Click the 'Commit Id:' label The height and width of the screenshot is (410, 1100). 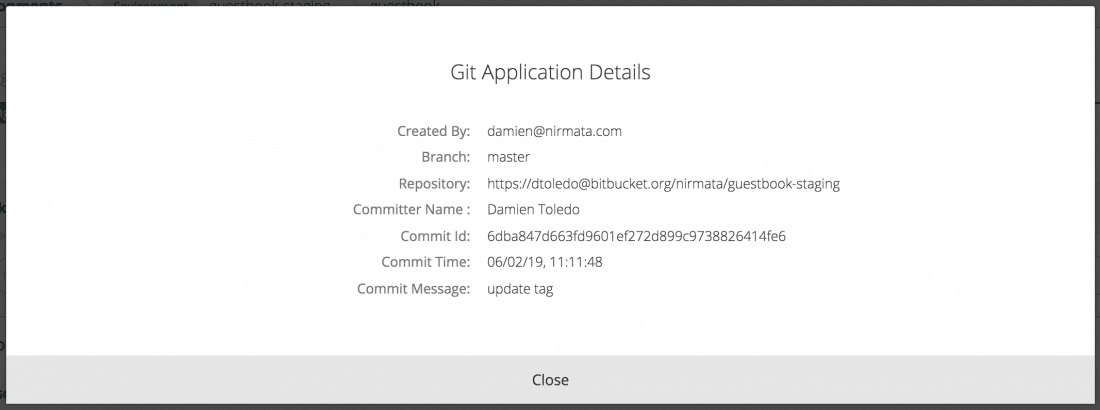[x=435, y=236]
